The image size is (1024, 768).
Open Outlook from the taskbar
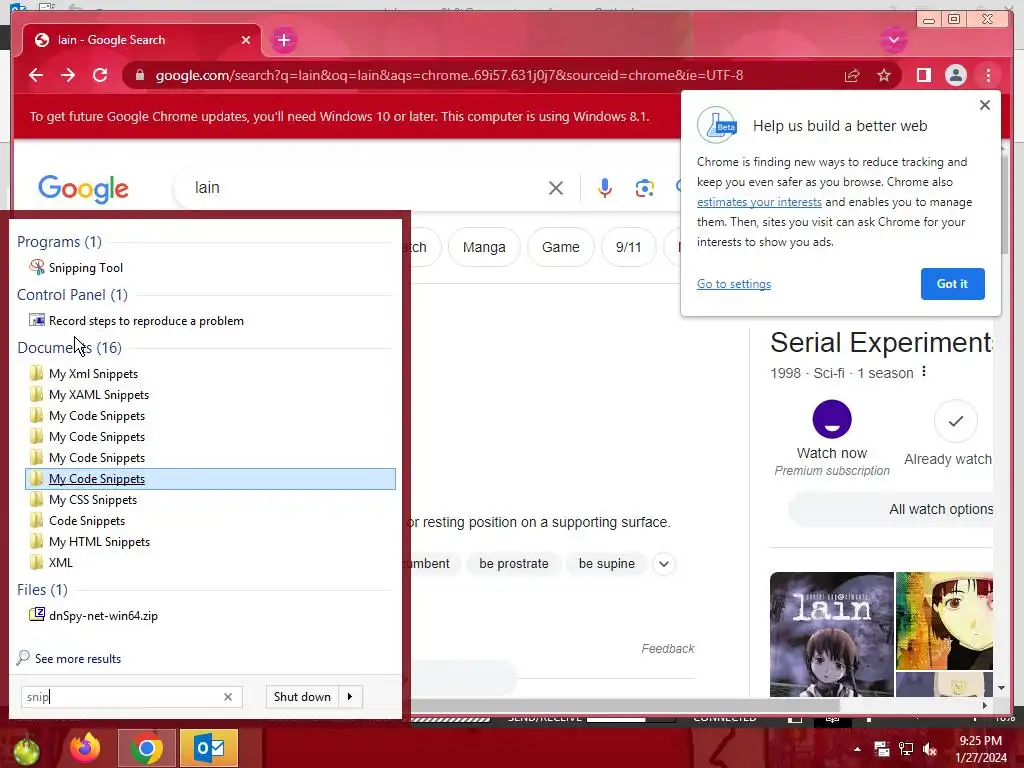pyautogui.click(x=209, y=748)
